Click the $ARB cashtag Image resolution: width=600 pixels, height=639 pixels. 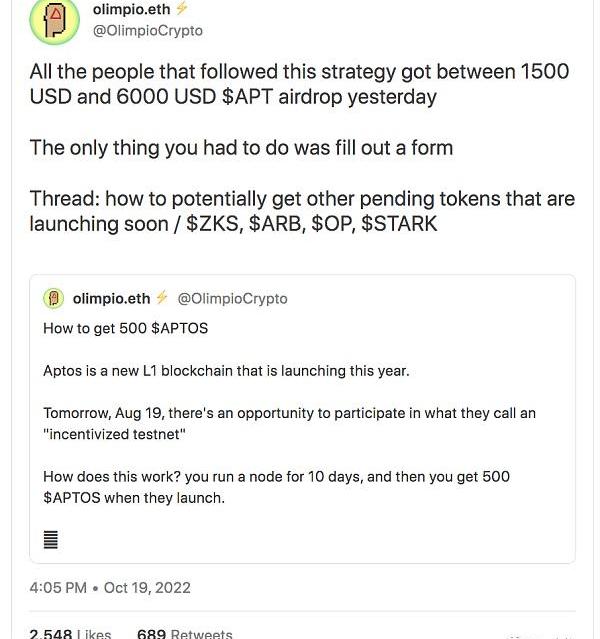point(274,224)
